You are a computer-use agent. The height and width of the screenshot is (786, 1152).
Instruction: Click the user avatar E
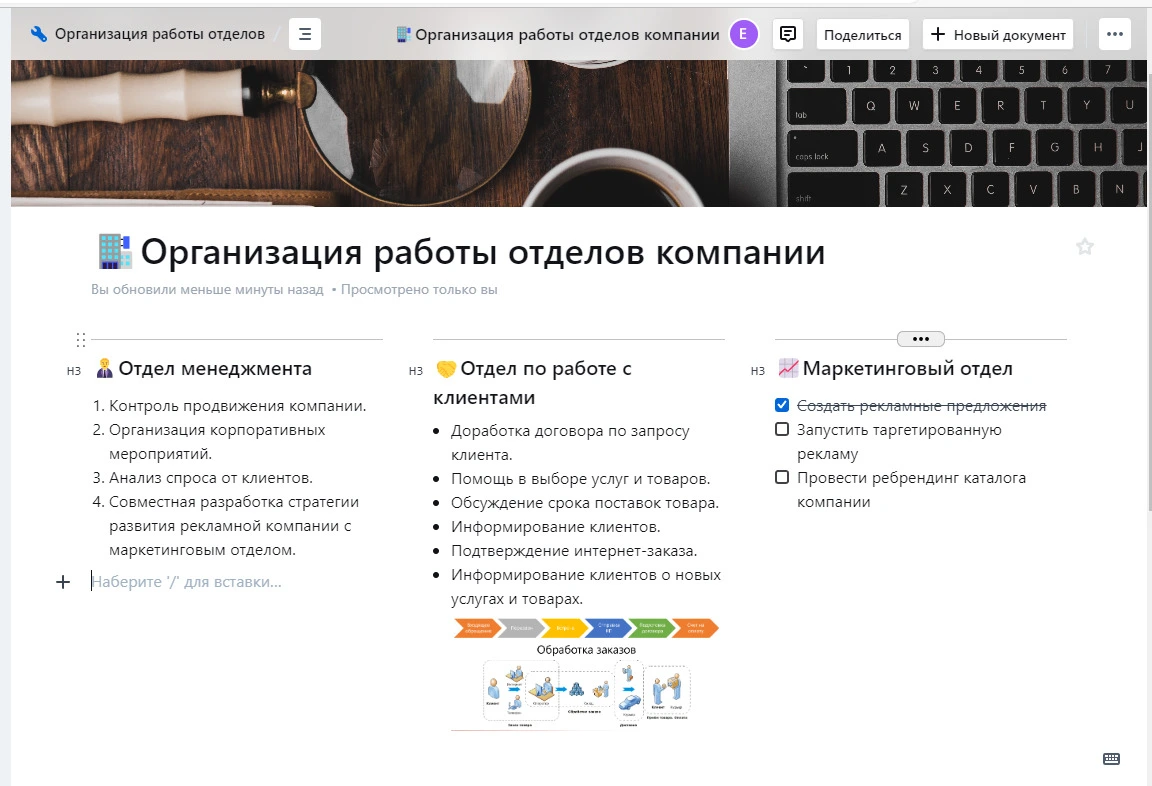(743, 34)
